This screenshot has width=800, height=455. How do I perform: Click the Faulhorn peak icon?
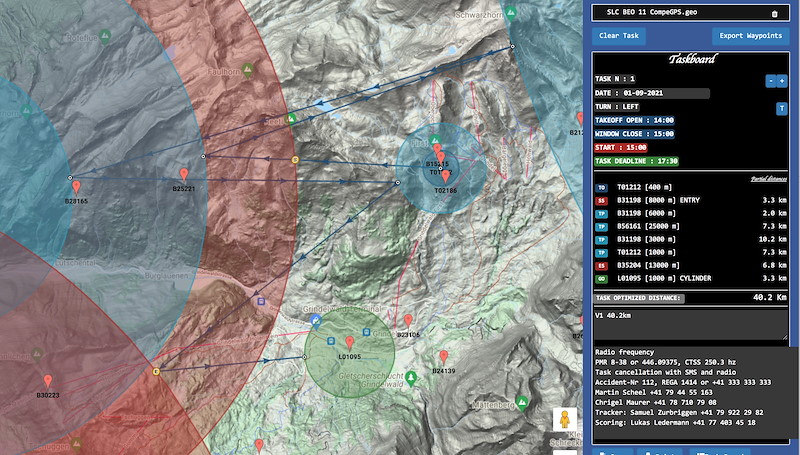point(247,68)
